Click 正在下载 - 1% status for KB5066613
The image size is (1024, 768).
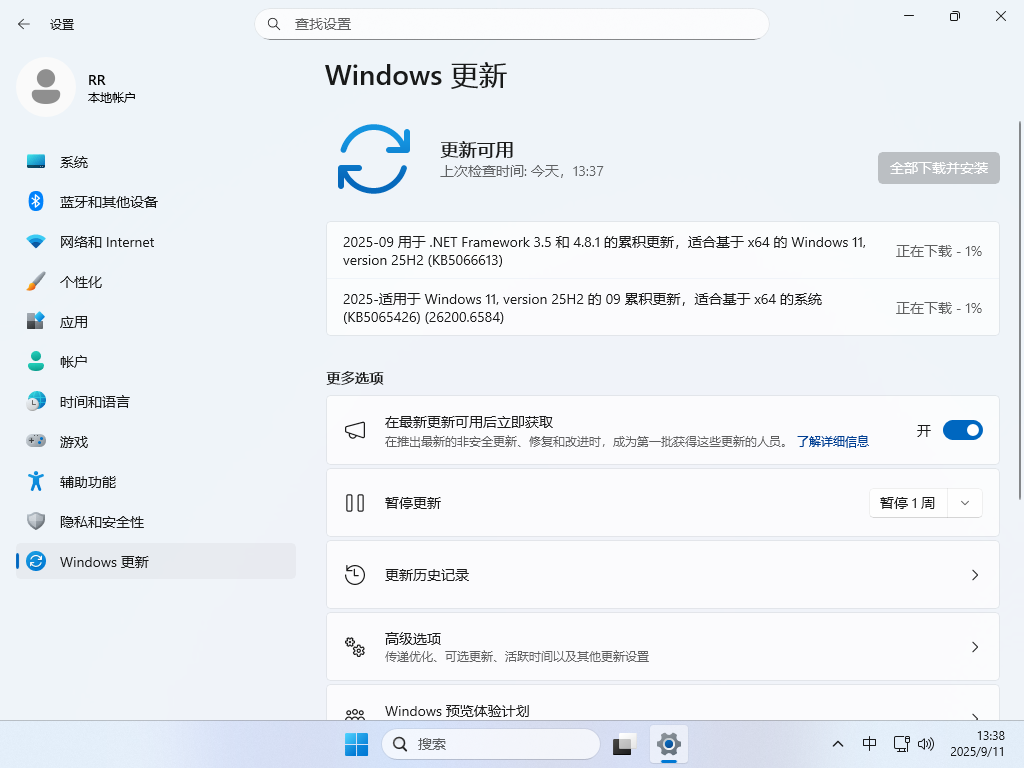click(938, 251)
